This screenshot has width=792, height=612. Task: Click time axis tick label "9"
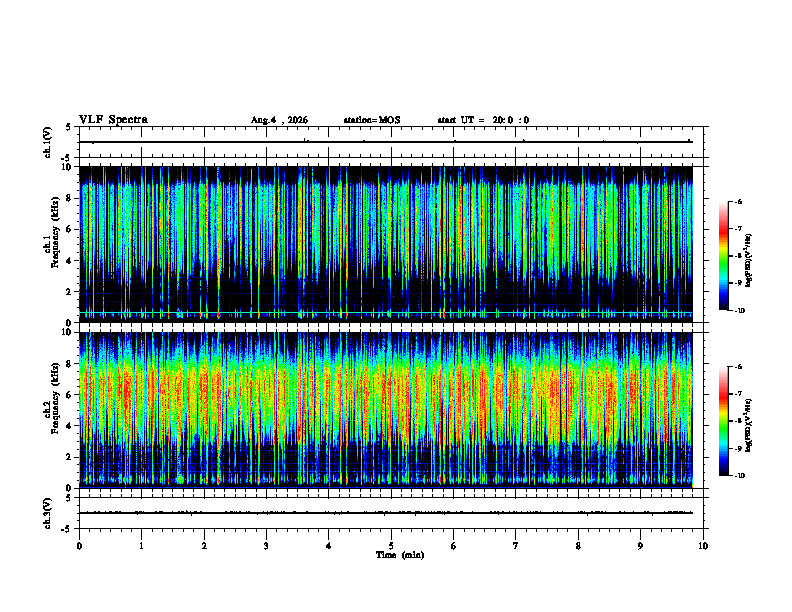[640, 546]
